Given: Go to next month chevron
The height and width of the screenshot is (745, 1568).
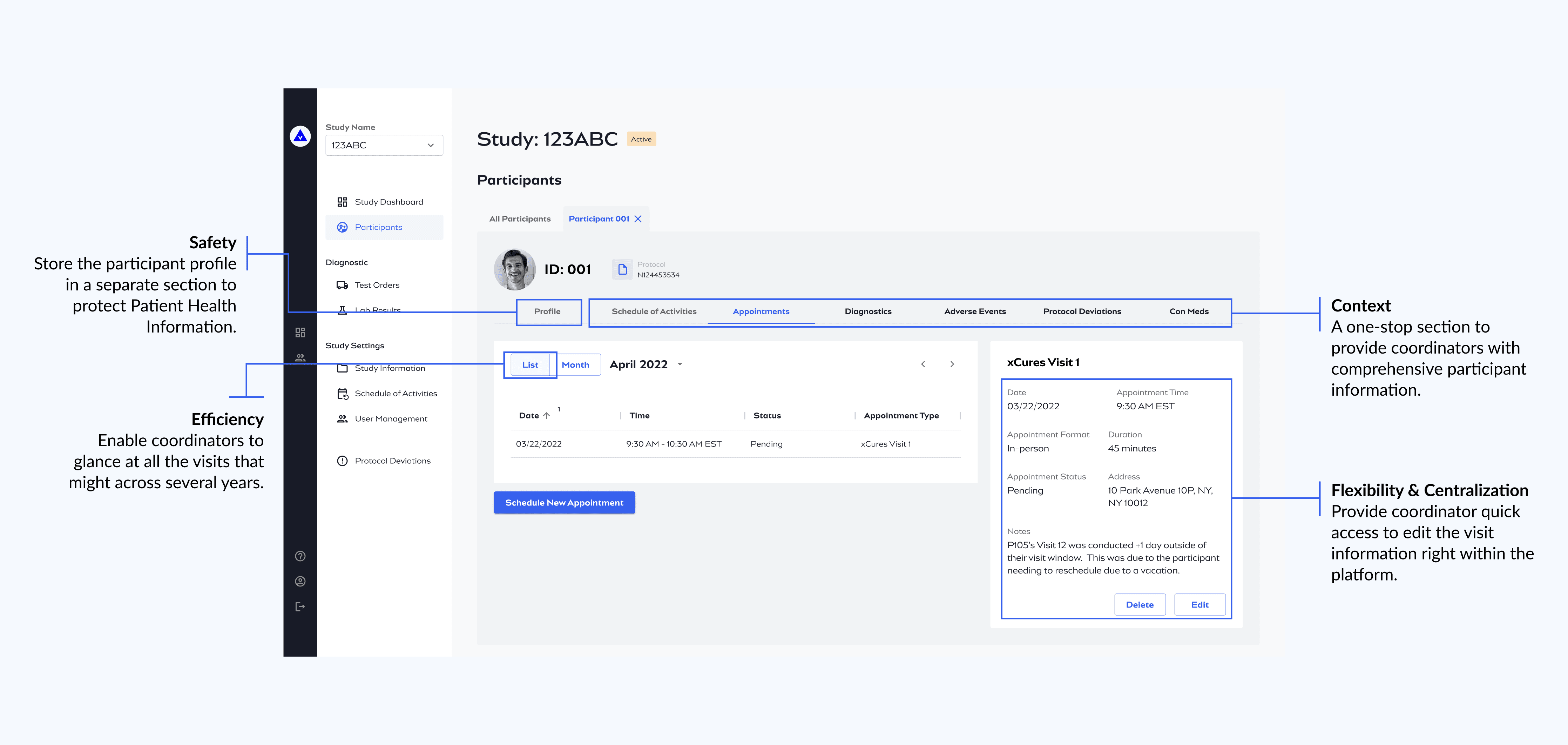Looking at the screenshot, I should click(x=952, y=364).
